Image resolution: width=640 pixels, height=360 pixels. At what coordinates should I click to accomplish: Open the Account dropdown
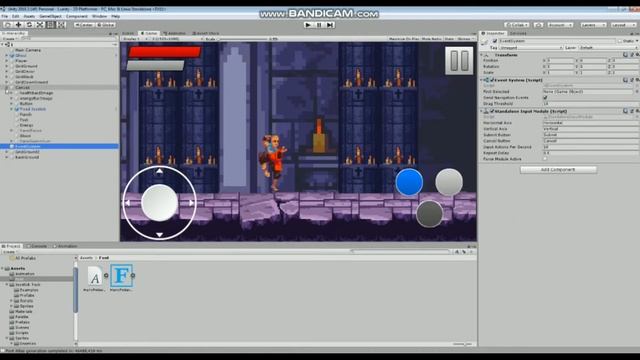click(x=560, y=25)
